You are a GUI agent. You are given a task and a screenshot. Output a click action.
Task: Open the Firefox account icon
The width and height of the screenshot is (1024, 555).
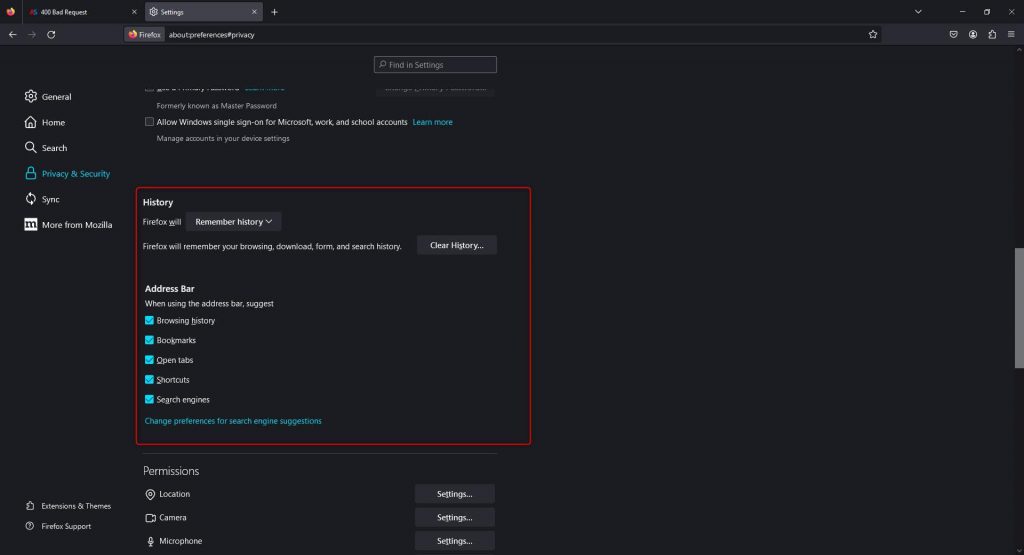coord(972,34)
